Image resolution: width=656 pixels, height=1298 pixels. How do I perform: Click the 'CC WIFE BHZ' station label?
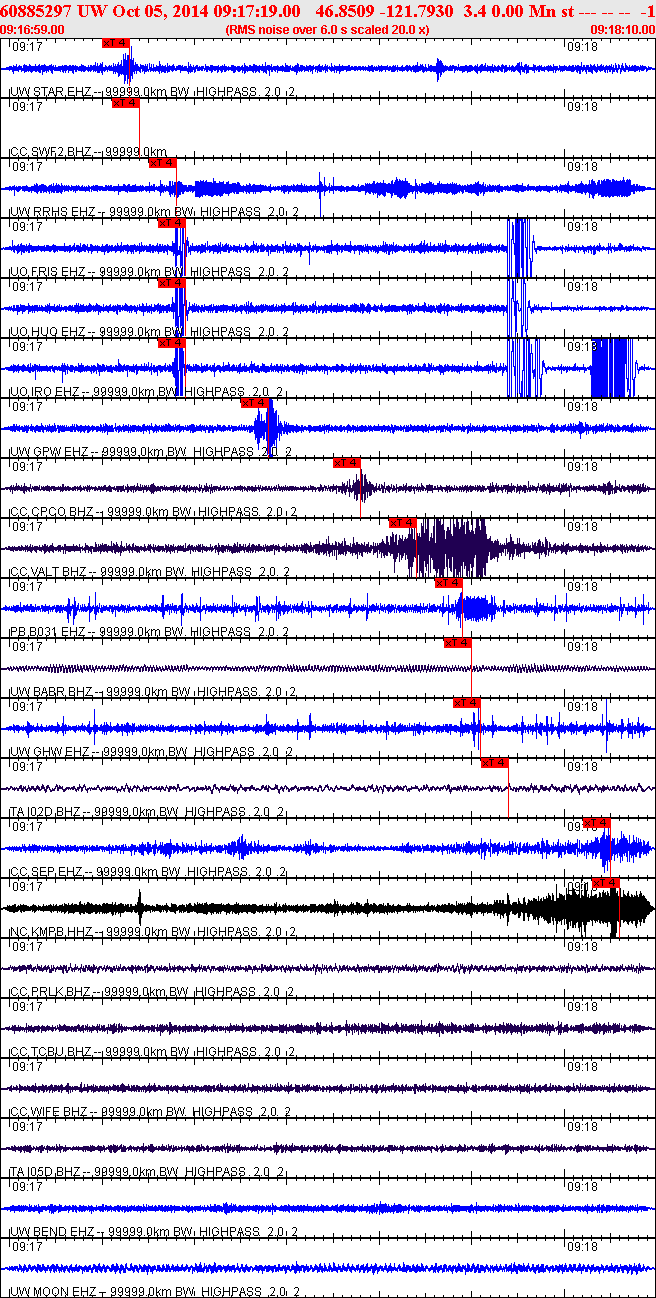coord(51,1112)
